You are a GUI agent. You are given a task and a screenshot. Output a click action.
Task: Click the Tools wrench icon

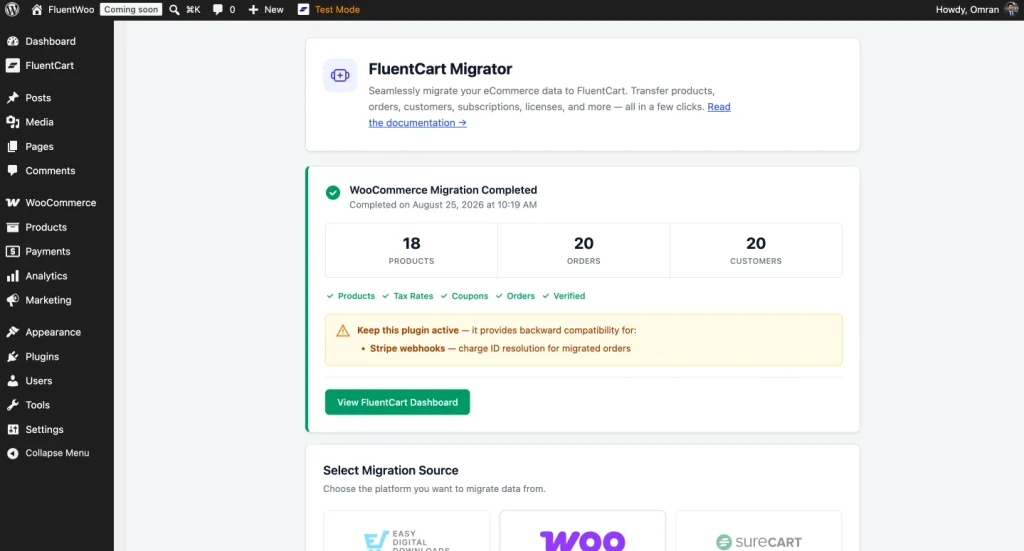point(12,405)
